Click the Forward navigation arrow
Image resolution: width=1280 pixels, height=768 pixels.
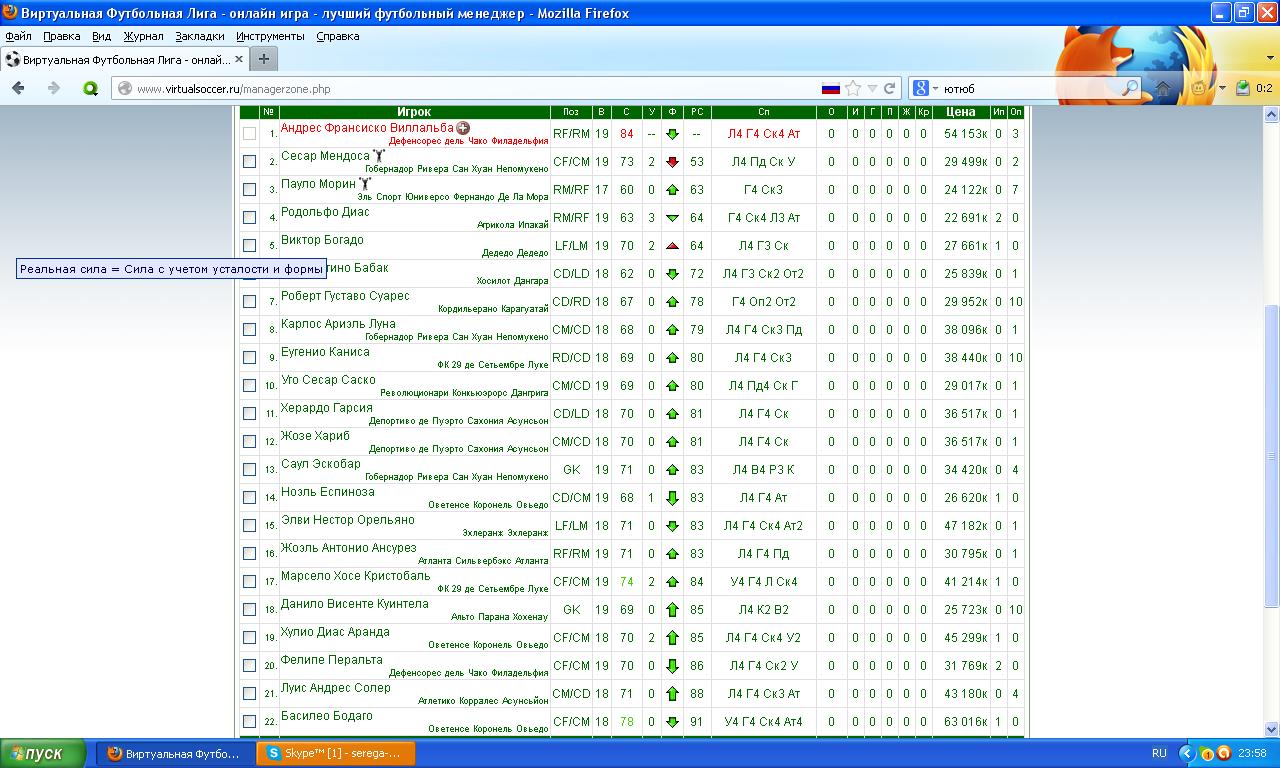click(x=54, y=88)
